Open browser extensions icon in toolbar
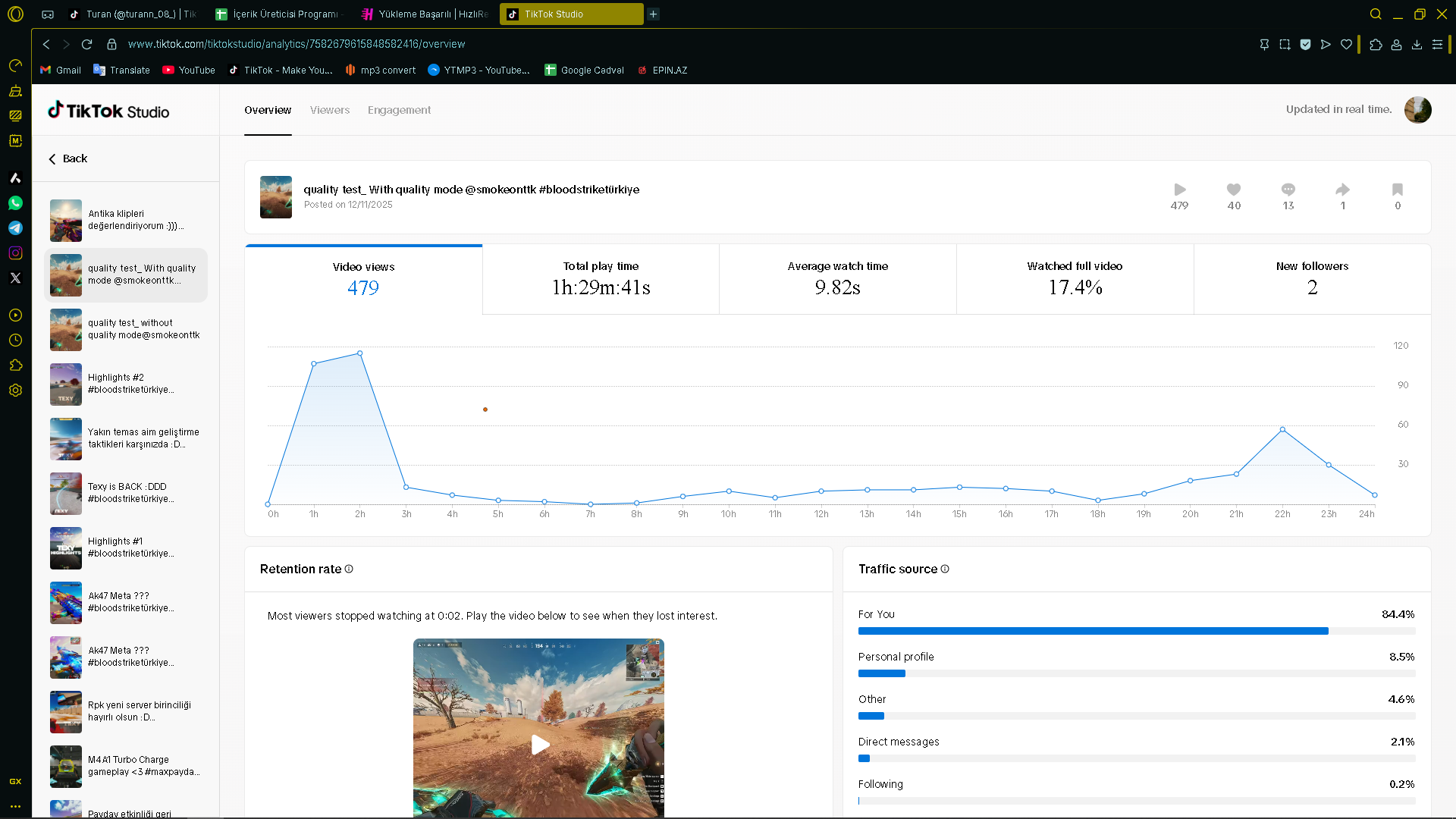Viewport: 1456px width, 819px height. pos(1376,44)
